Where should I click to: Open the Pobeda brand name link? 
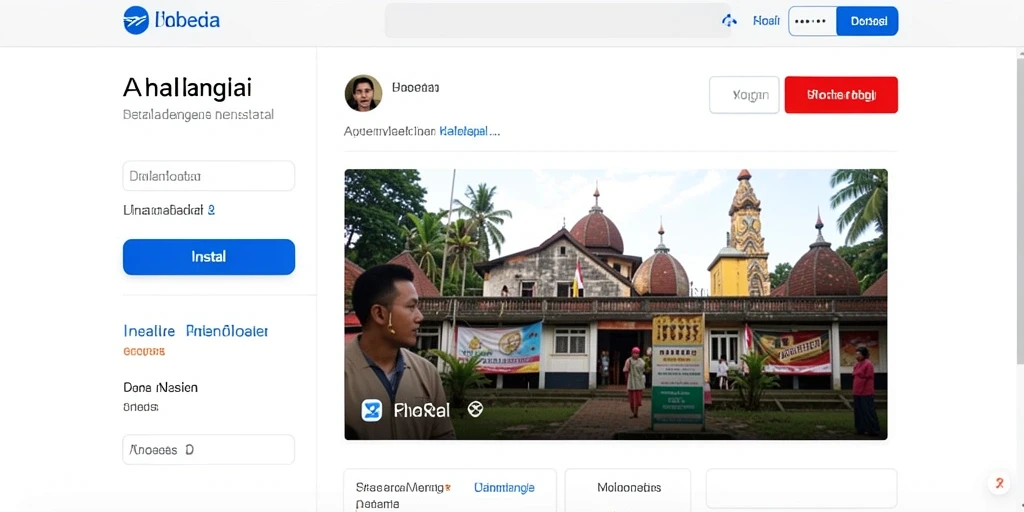[x=187, y=20]
